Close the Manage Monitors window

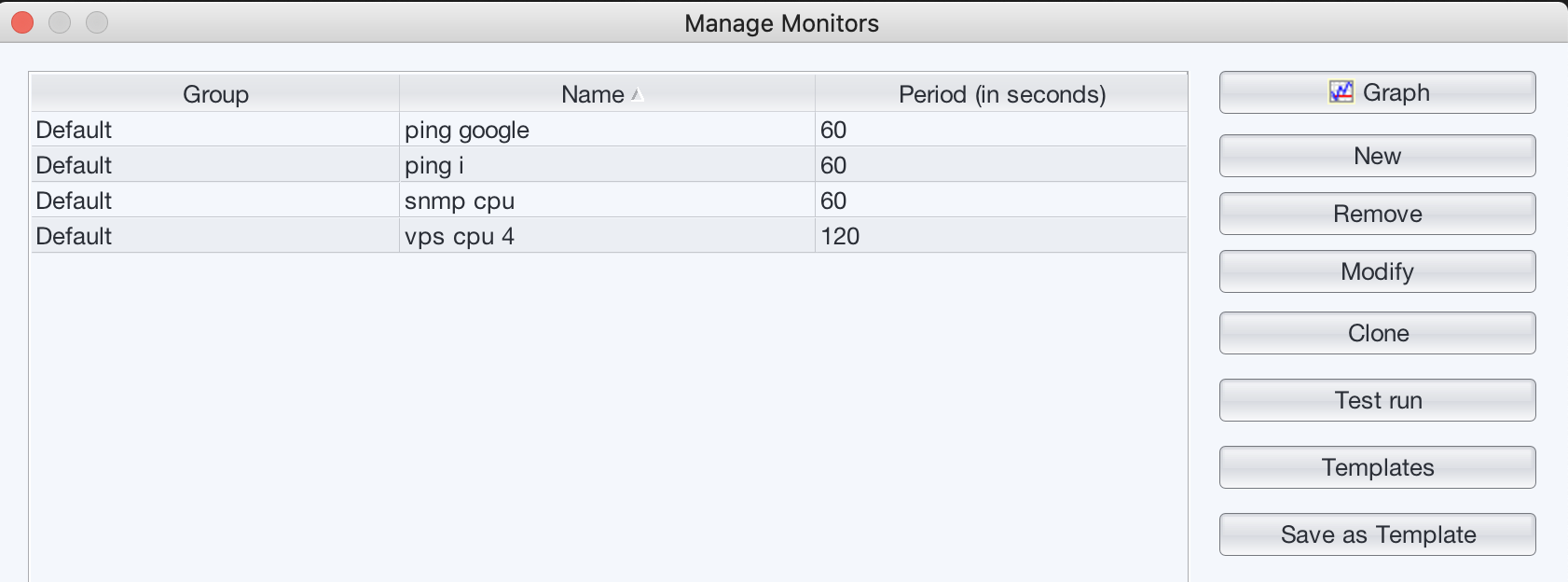point(22,22)
